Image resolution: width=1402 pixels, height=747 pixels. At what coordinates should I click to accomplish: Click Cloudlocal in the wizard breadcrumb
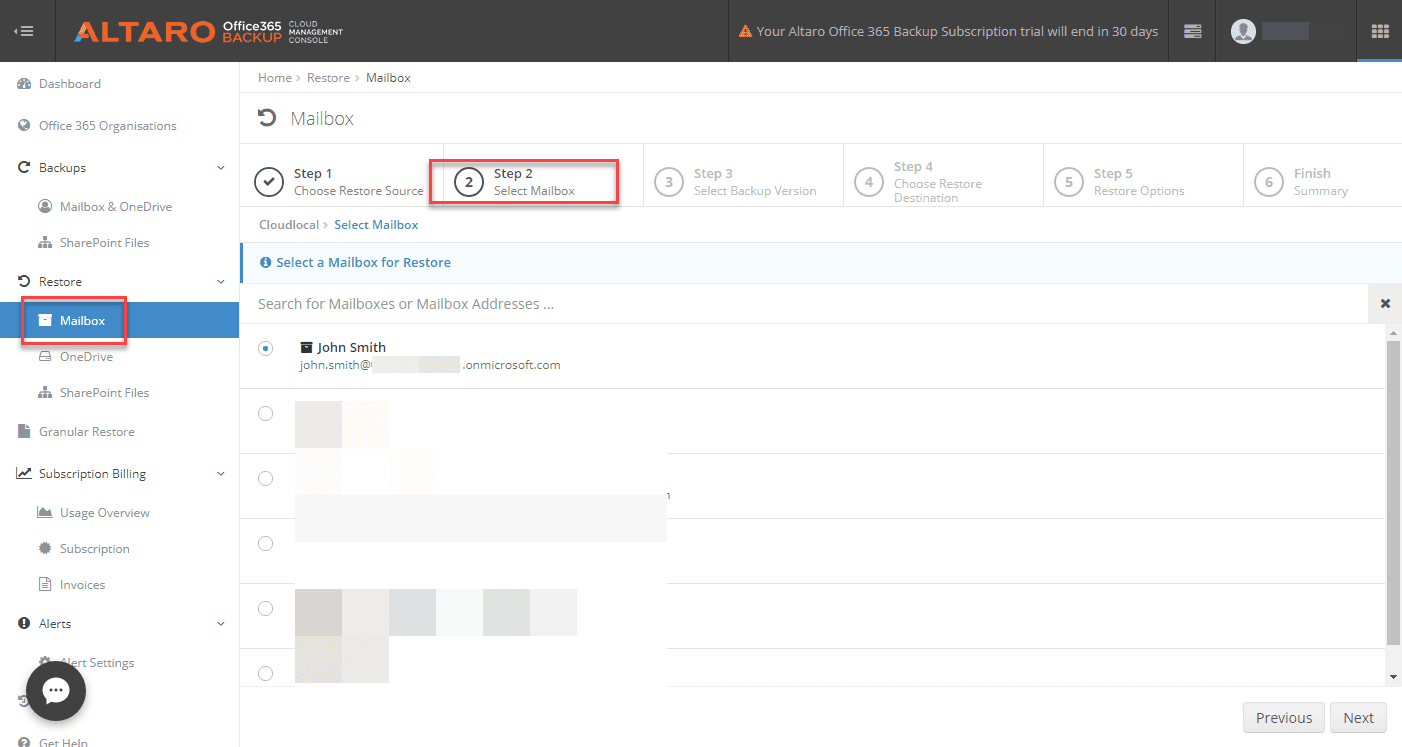[289, 225]
